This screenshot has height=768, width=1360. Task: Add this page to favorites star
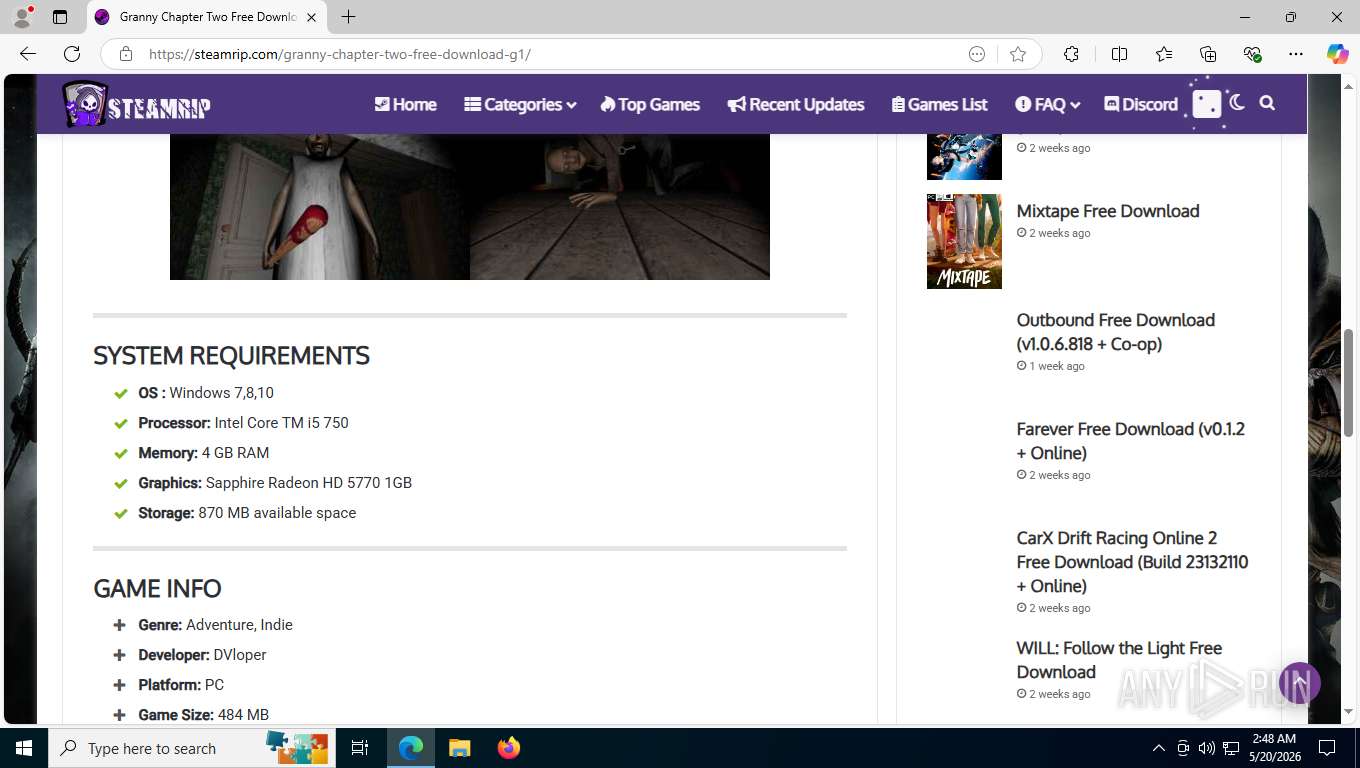pyautogui.click(x=1018, y=54)
